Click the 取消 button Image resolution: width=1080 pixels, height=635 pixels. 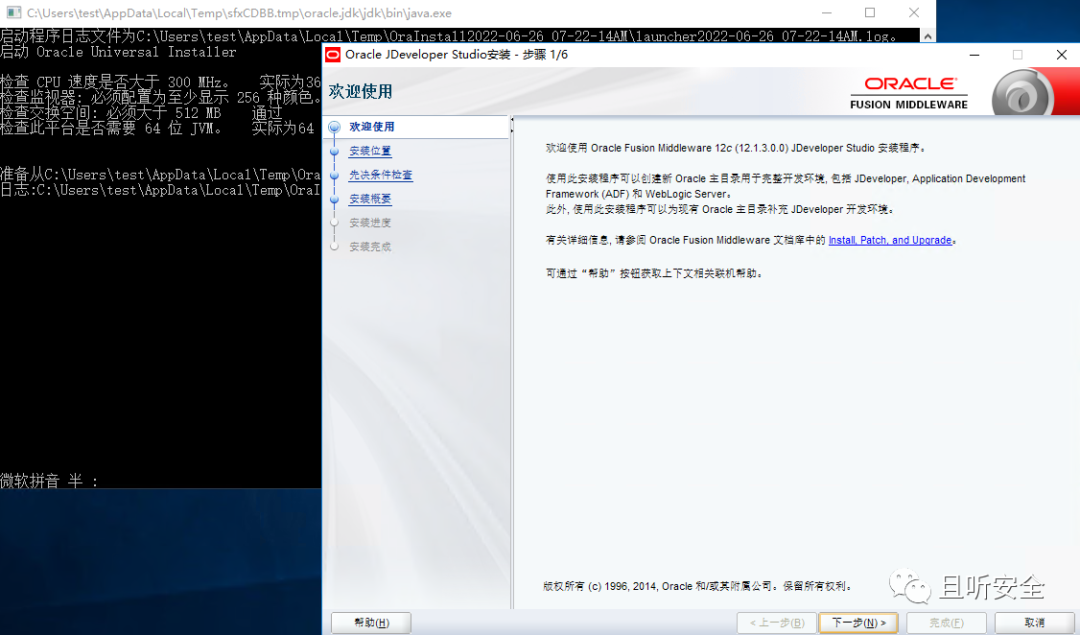tap(1035, 623)
